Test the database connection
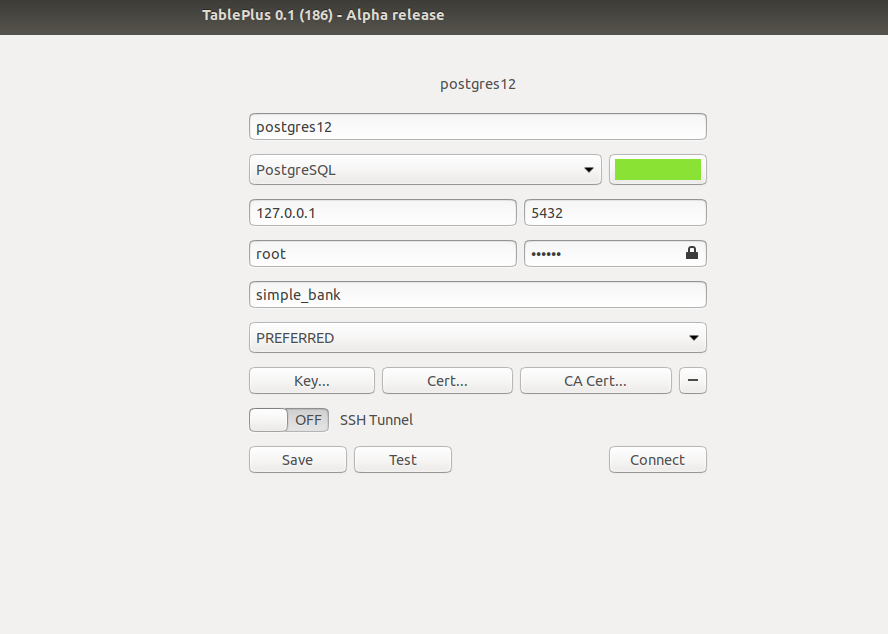888x634 pixels. pos(402,459)
